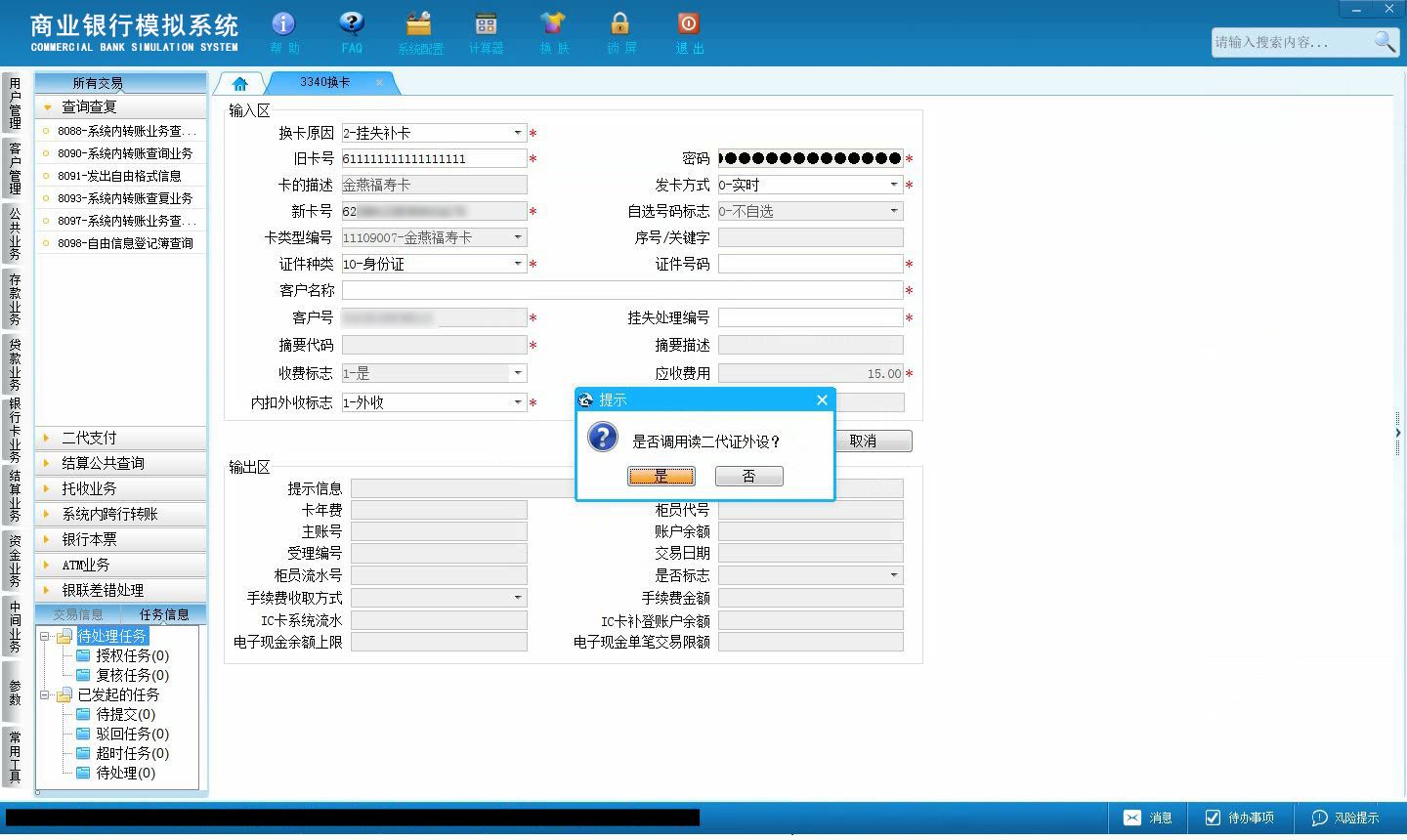Open the 收费标志 dropdown

(518, 373)
